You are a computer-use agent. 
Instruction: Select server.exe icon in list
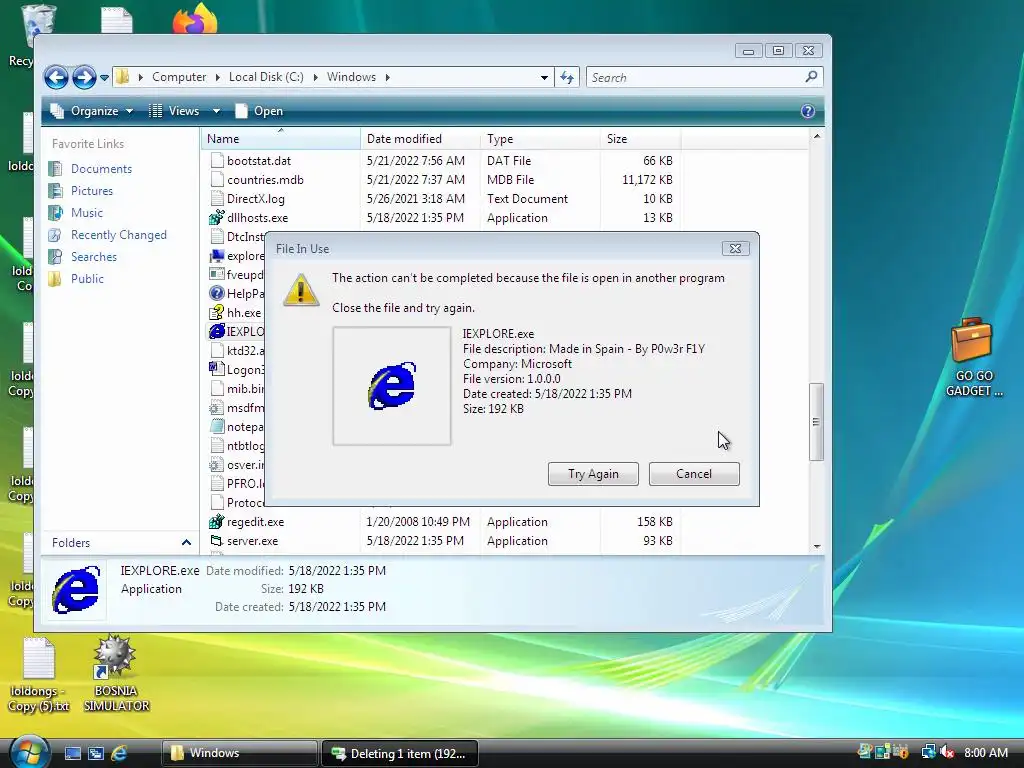(x=217, y=541)
